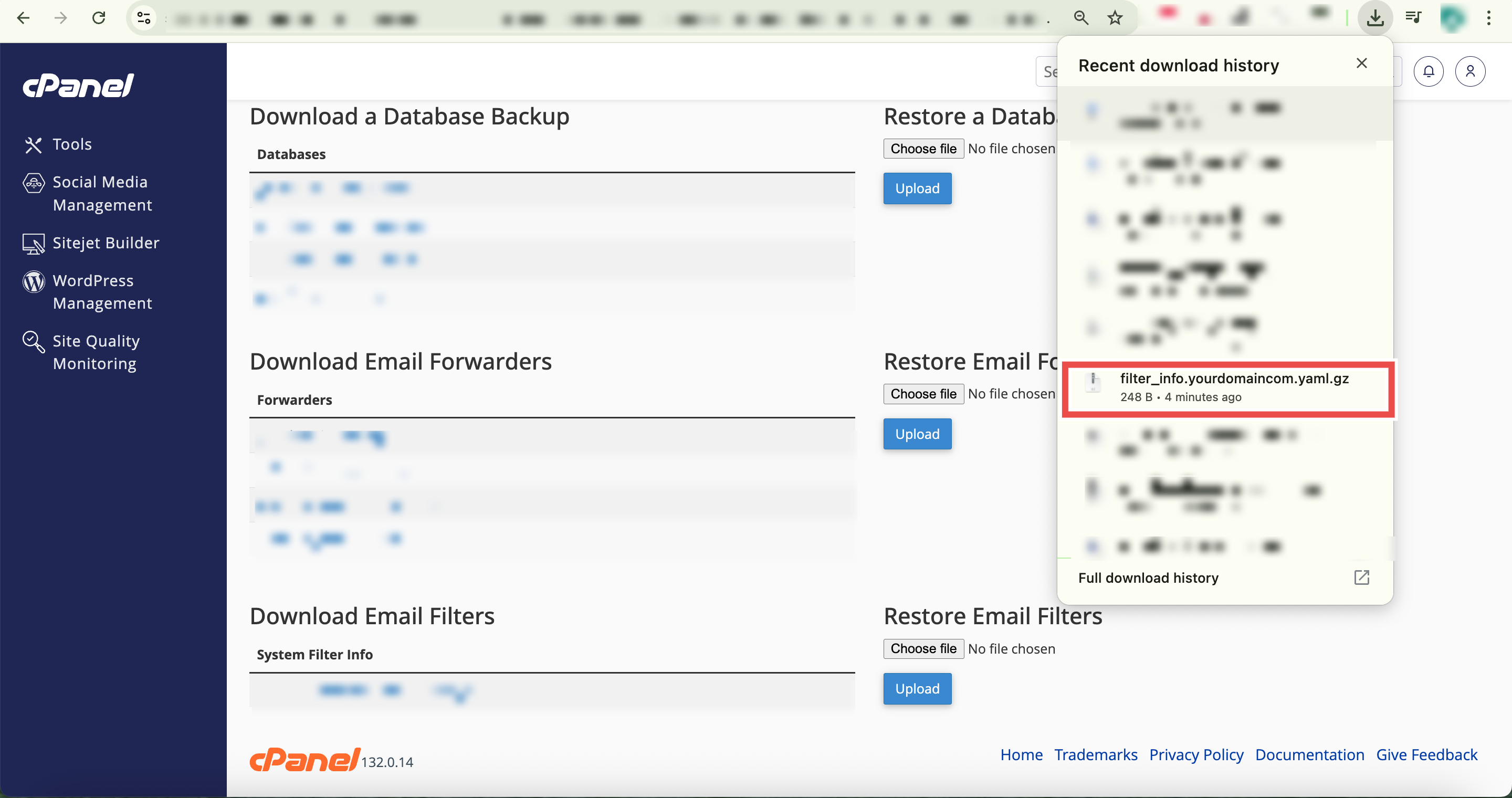Click the browser reload icon
Screen dimensions: 1512x798
pos(99,18)
